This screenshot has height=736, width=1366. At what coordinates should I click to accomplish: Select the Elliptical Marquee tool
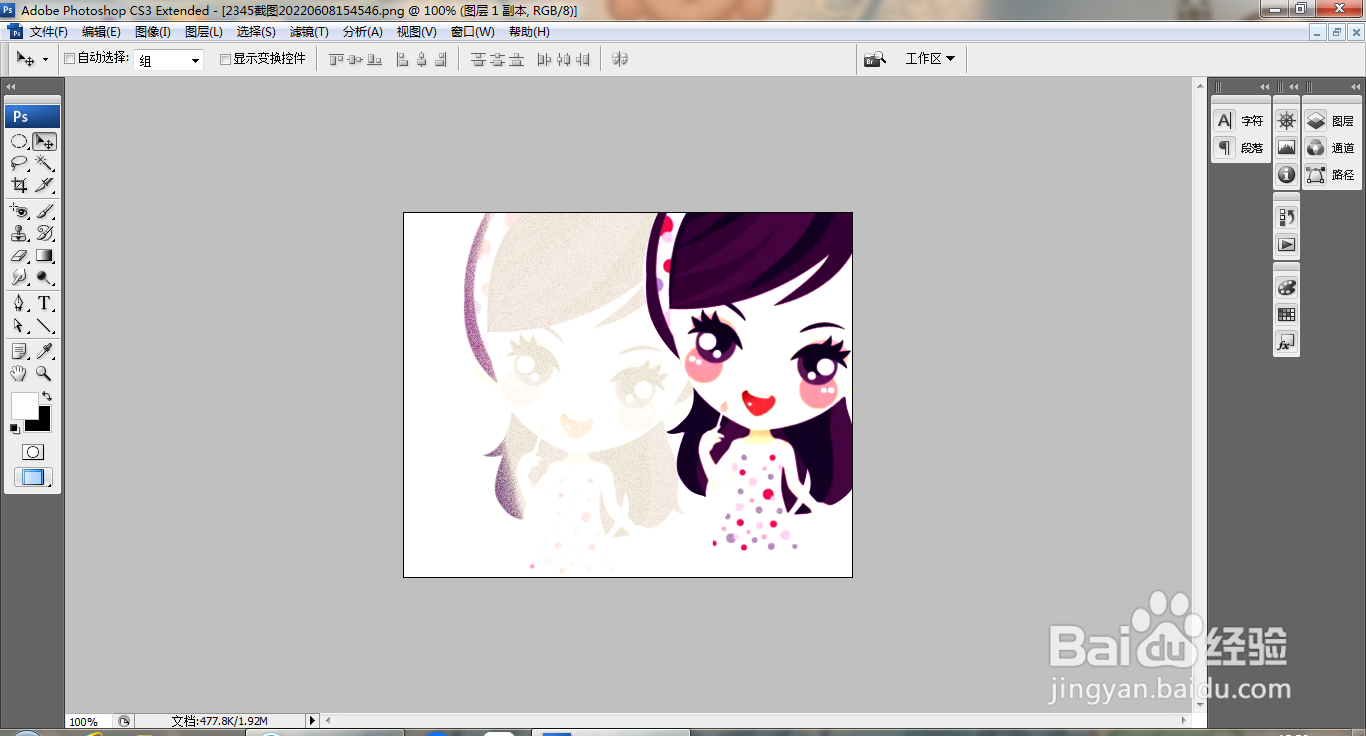[x=19, y=142]
